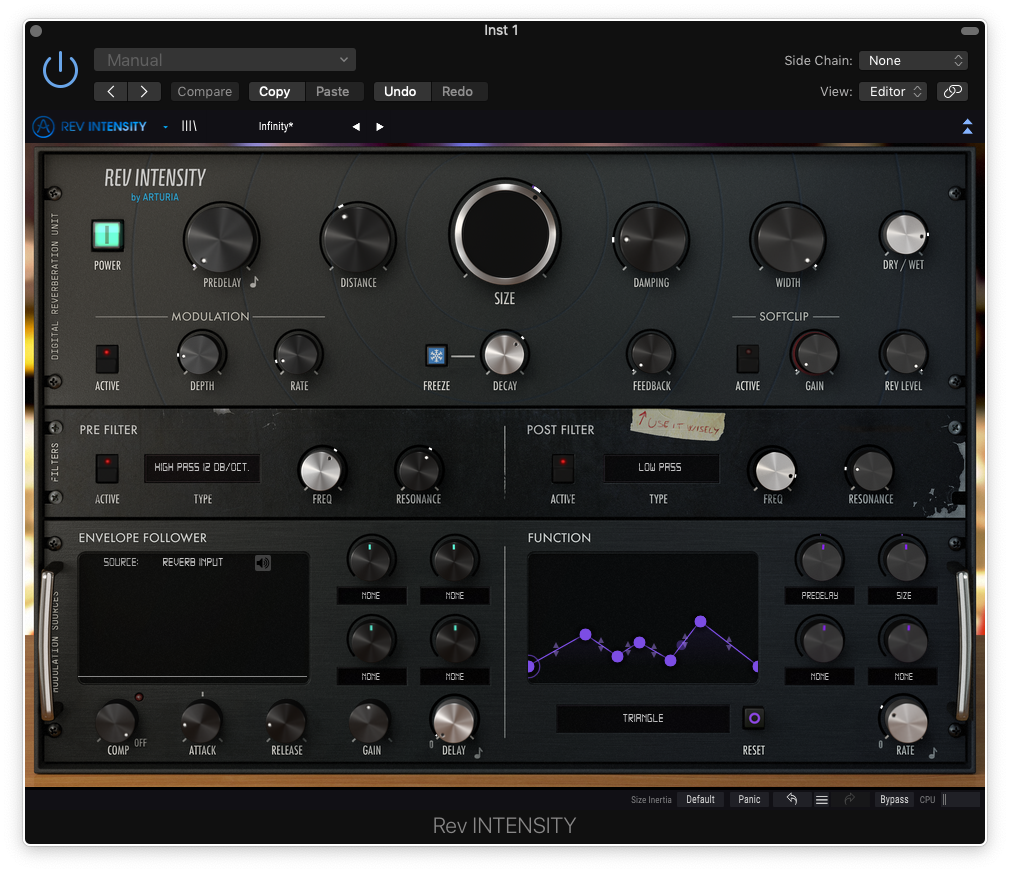Viewport: 1010px width, 873px height.
Task: Click the link icon next to View
Action: (x=952, y=91)
